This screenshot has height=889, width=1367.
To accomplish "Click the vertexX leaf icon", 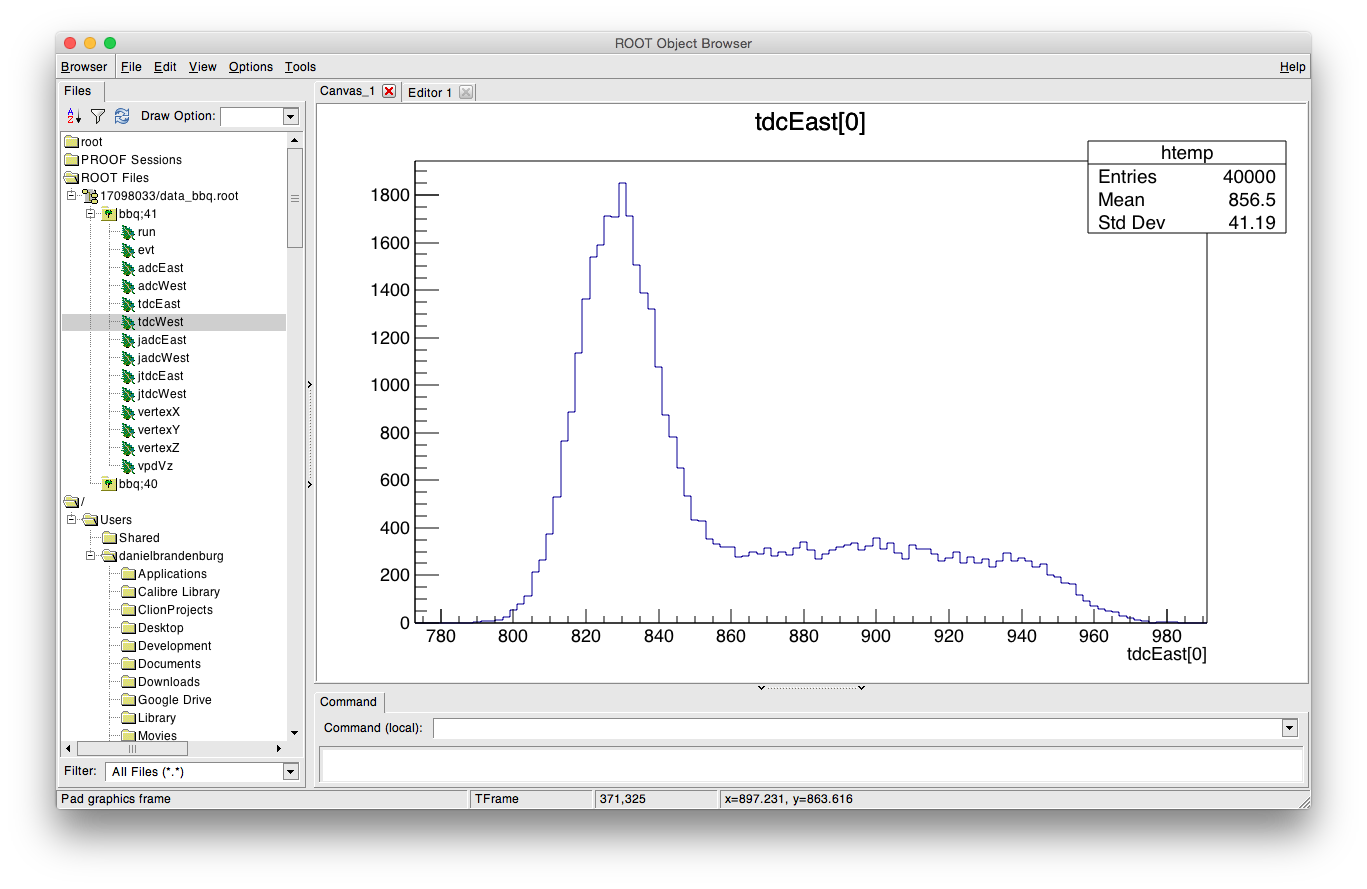I will click(128, 412).
